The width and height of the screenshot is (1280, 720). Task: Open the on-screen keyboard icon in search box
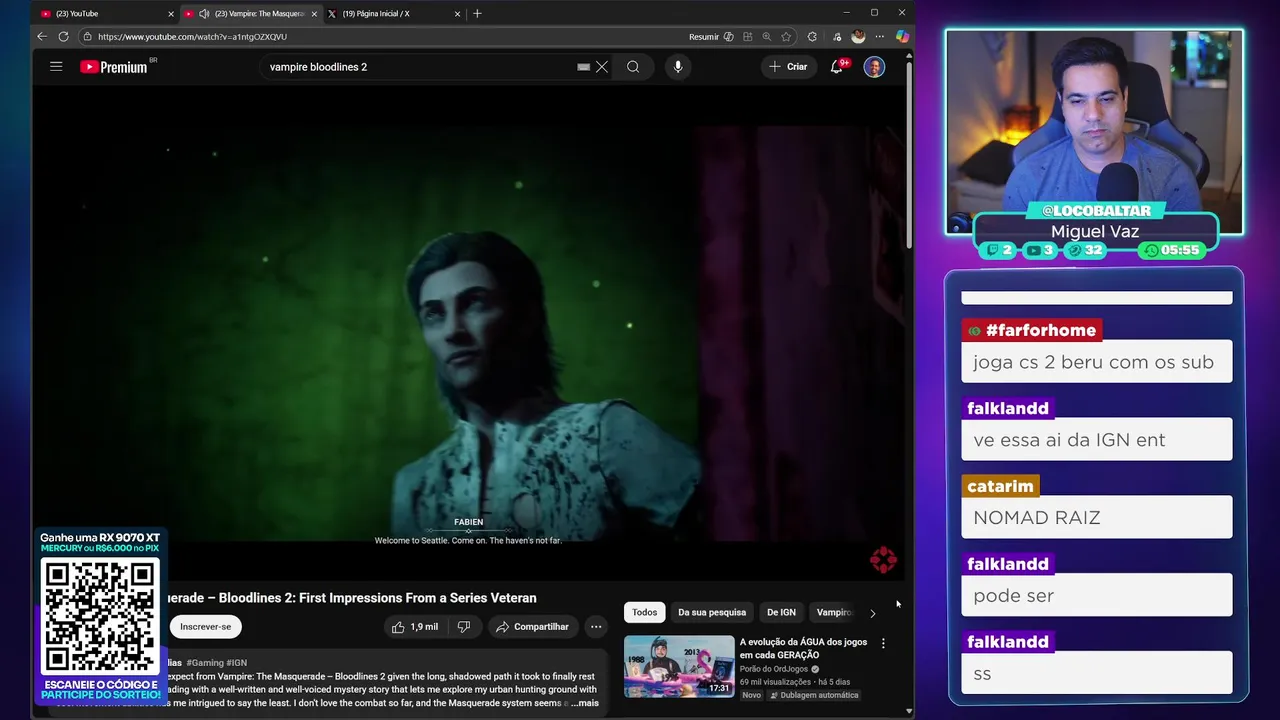coord(584,67)
